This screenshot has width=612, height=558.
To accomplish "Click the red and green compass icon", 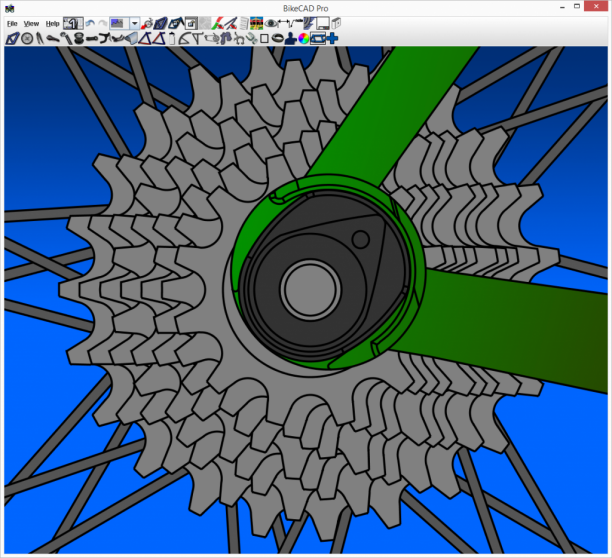I will (x=217, y=23).
